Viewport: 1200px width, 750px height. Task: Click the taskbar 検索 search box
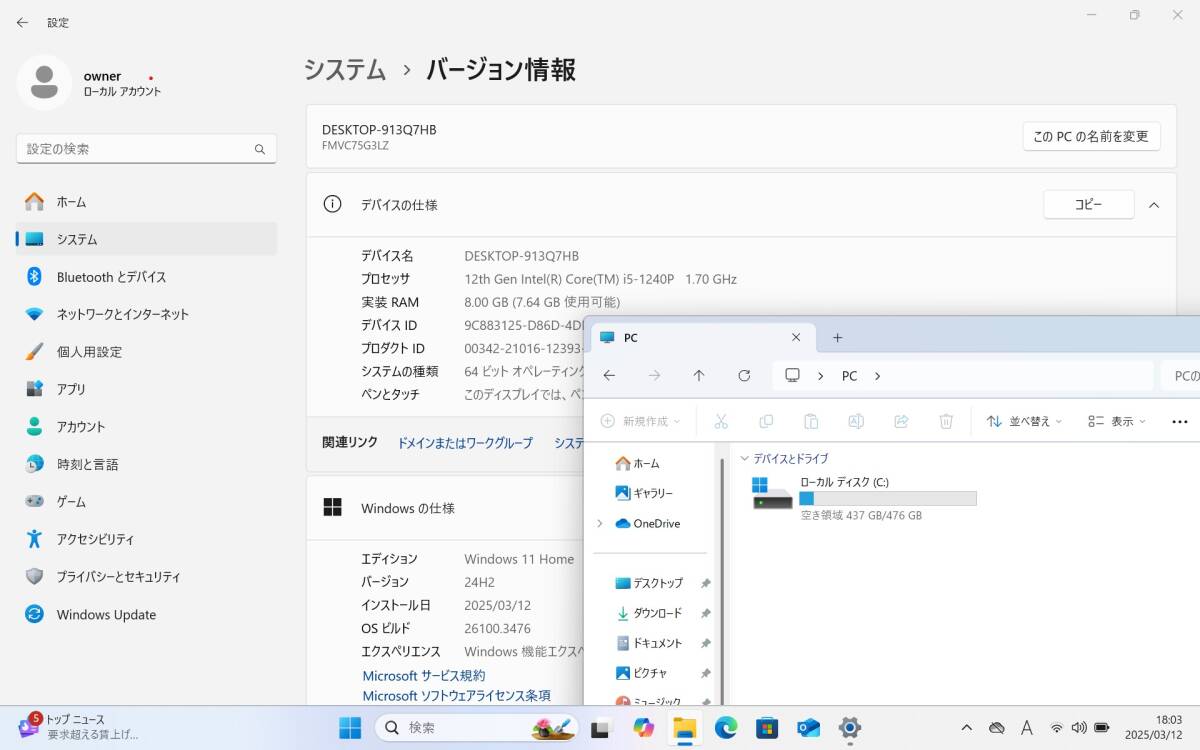tap(477, 727)
